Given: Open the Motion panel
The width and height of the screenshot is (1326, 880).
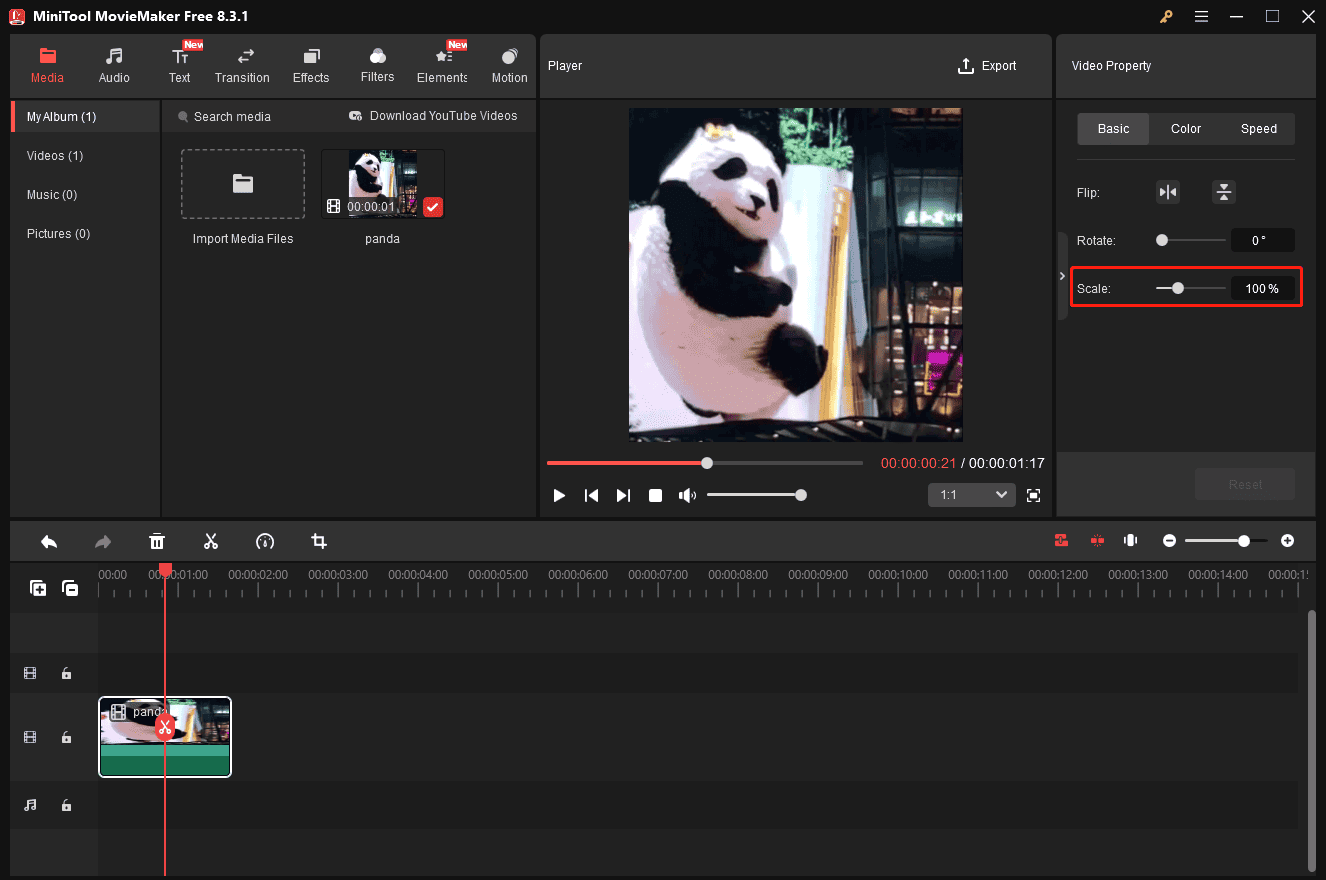Looking at the screenshot, I should point(509,65).
